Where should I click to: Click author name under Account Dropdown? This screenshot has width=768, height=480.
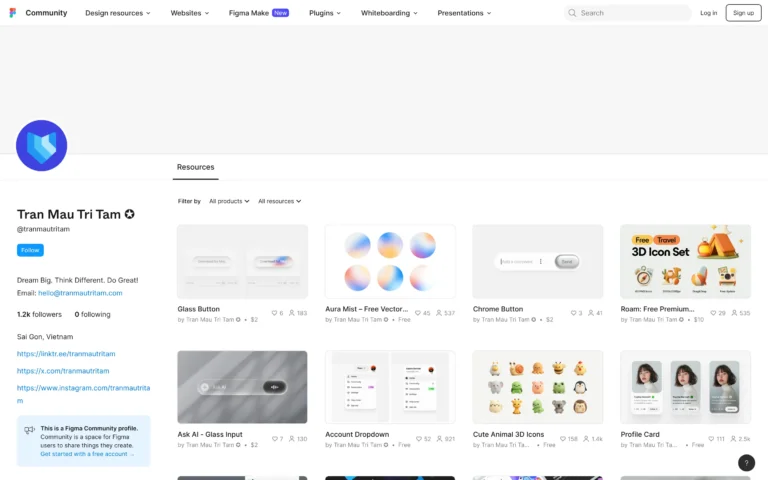pos(358,445)
